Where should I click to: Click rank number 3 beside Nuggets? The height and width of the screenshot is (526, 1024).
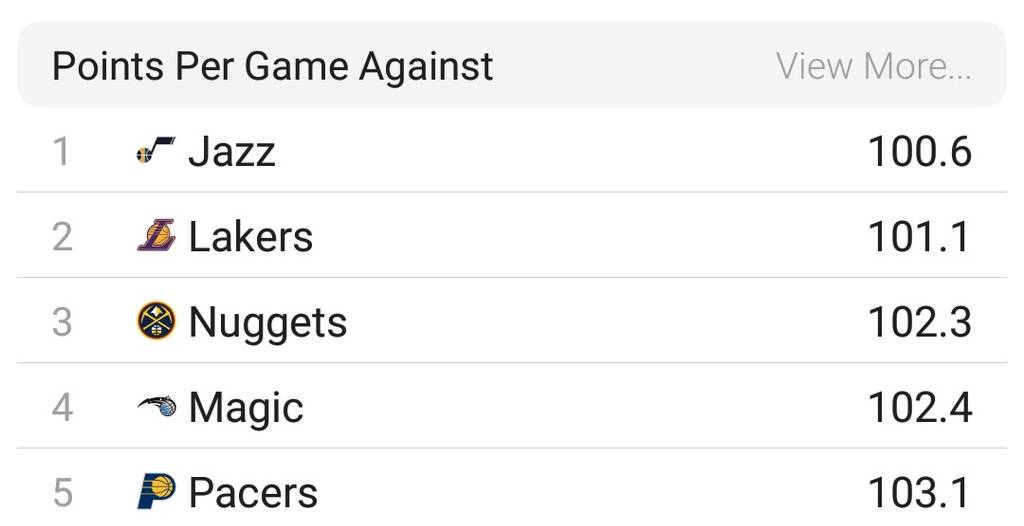coord(62,322)
